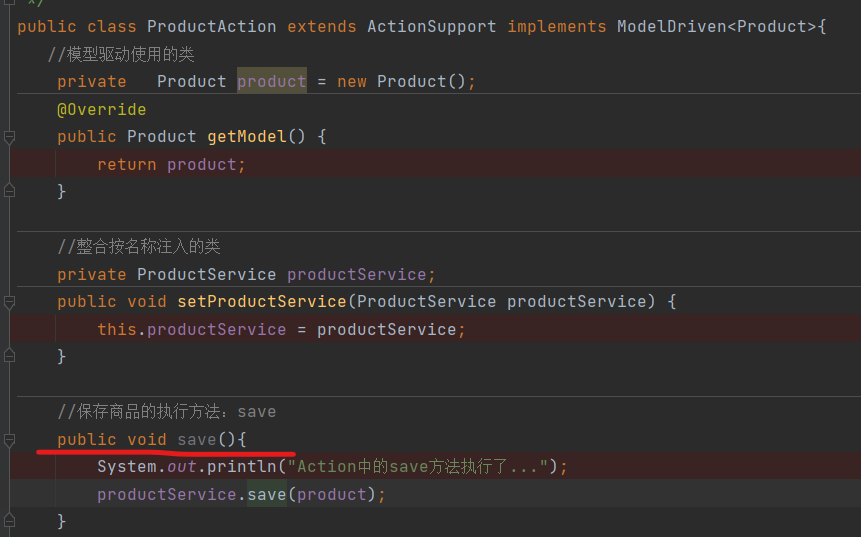The height and width of the screenshot is (537, 861).
Task: Click the Action中的save方法执行了 string literal
Action: pyautogui.click(x=418, y=466)
